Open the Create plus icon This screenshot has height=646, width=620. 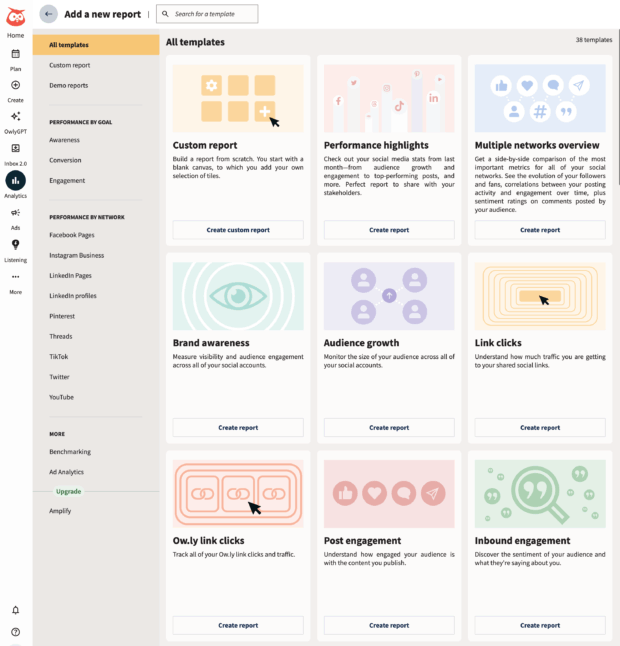(16, 85)
